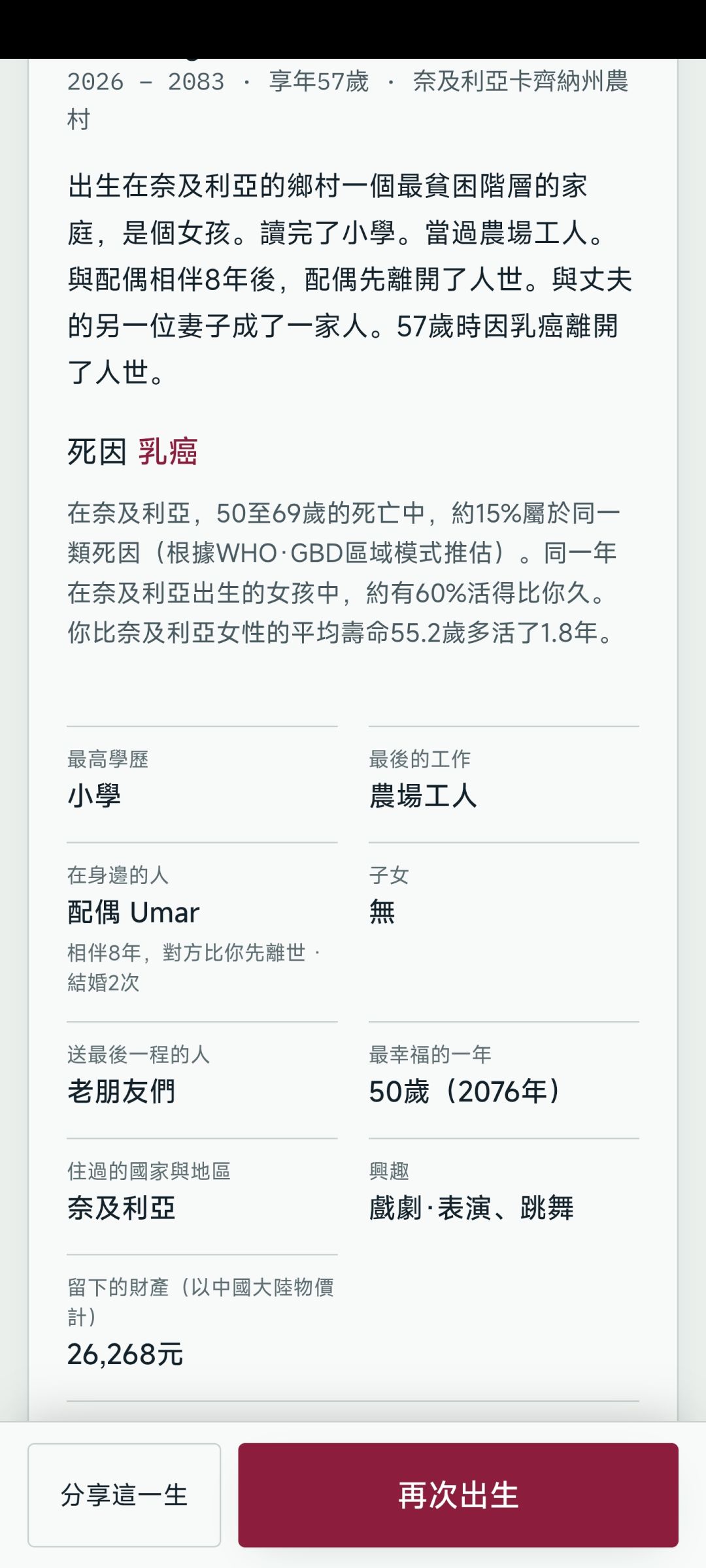Image resolution: width=706 pixels, height=1568 pixels.
Task: Tap the life story paragraph beginning 出生在奈及利亞
Action: (350, 279)
